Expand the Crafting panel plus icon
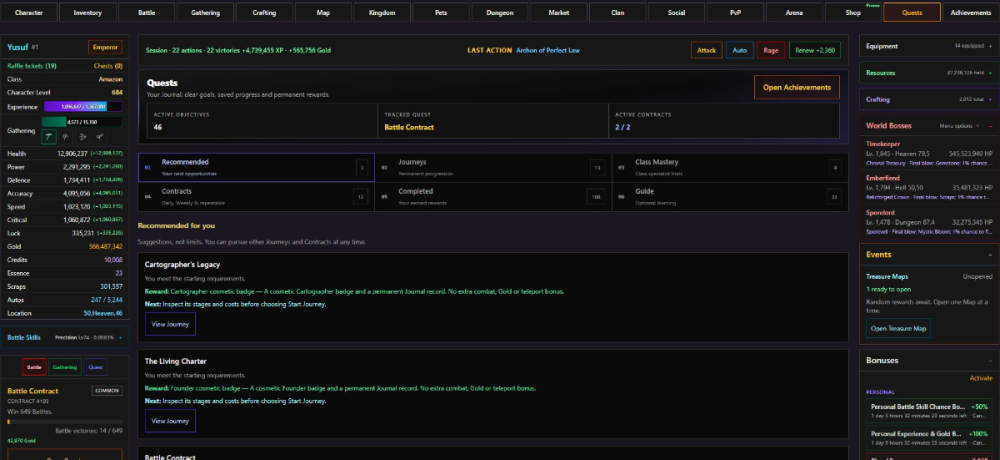 [x=990, y=100]
